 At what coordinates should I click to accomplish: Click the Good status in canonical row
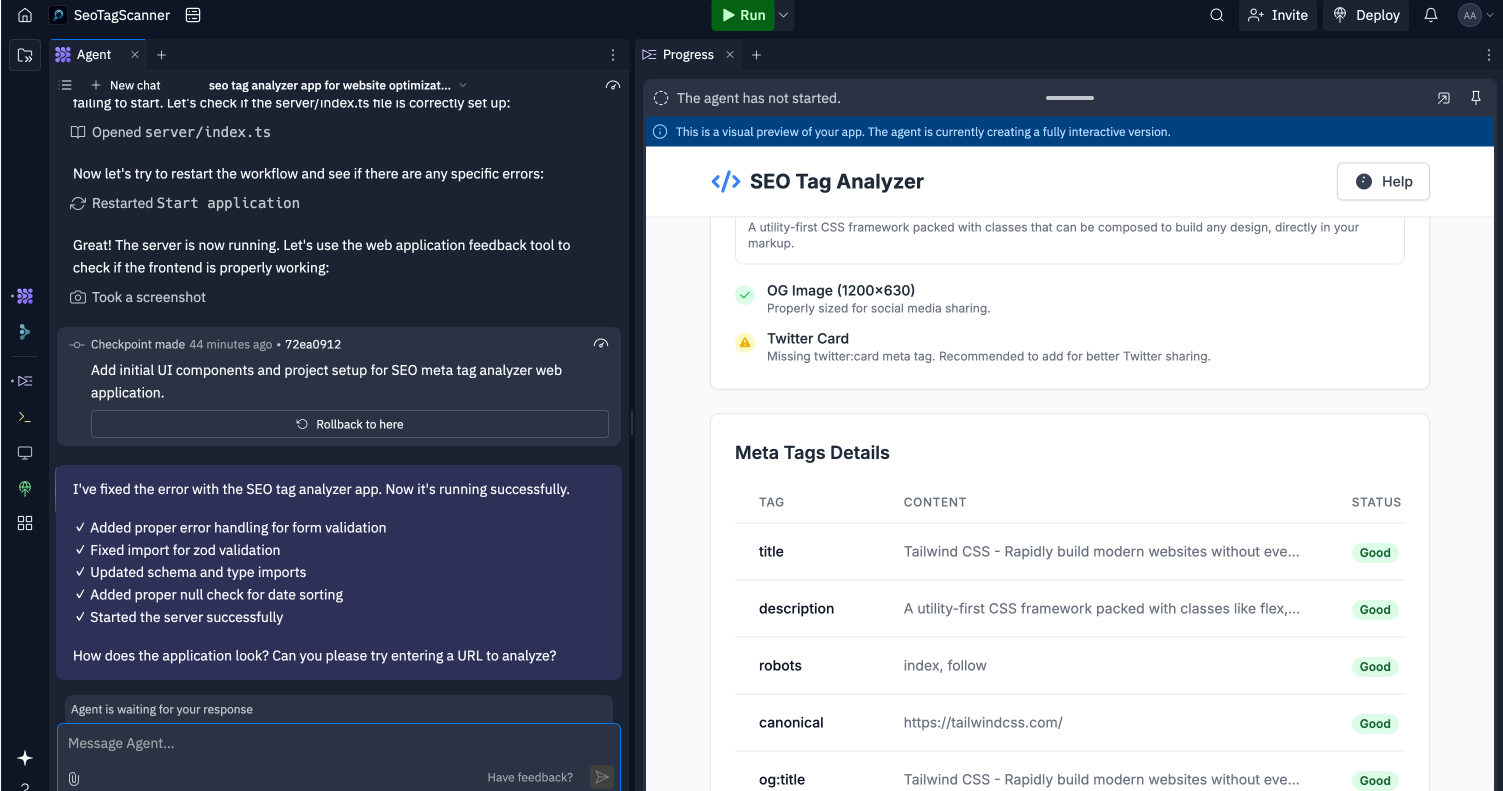coord(1375,723)
